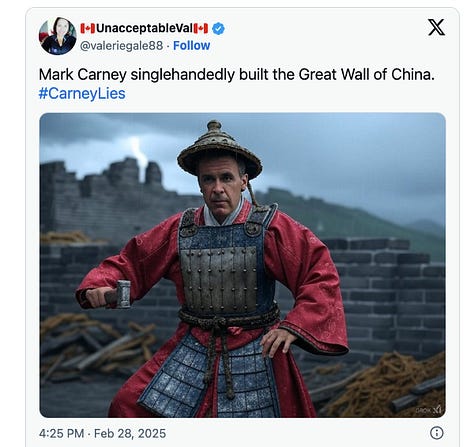Click the X logo in the tweet corner
Screen dimensions: 474x447
[x=436, y=27]
